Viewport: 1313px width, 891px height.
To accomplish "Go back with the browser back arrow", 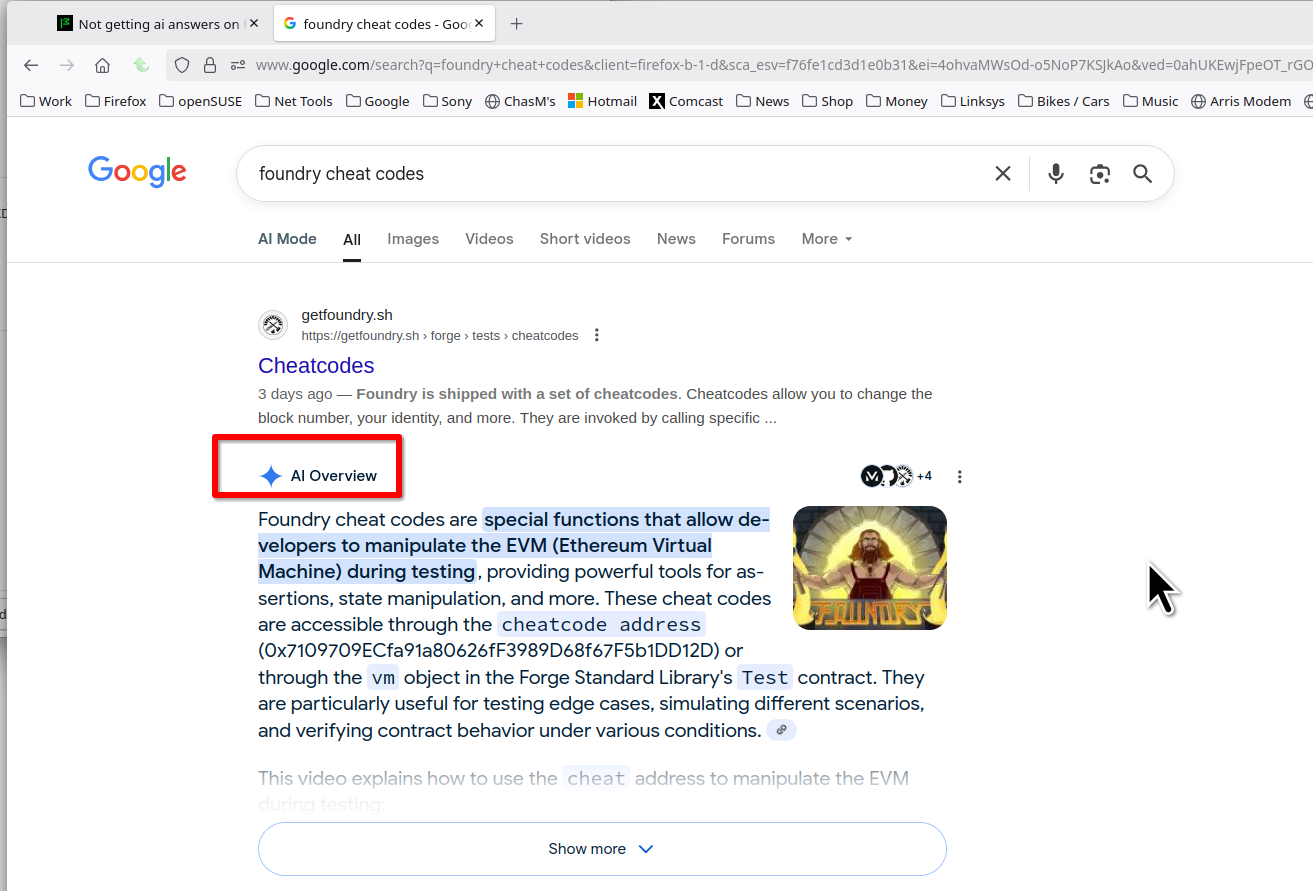I will [31, 65].
